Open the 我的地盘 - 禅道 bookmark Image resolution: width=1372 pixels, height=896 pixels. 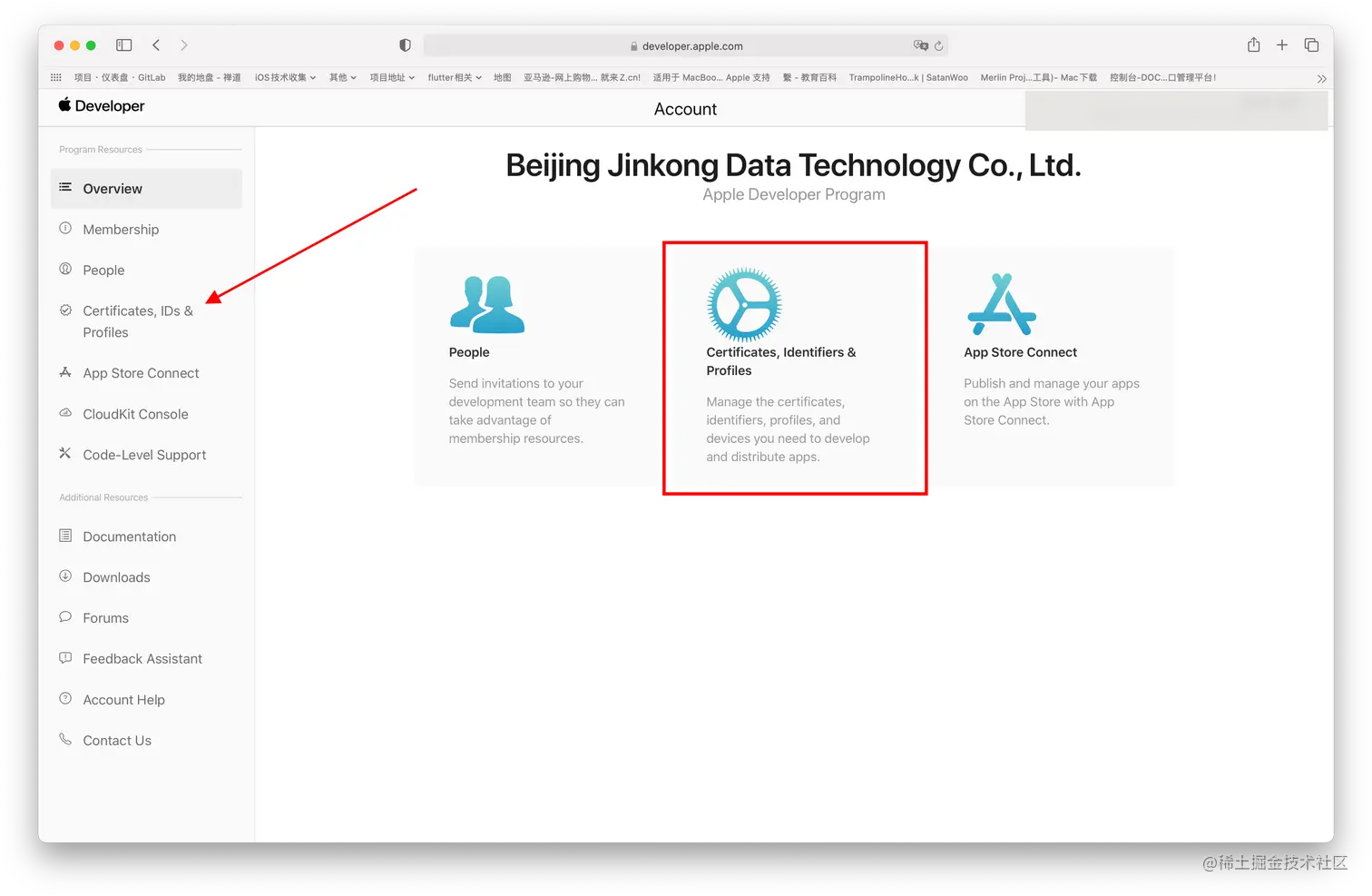(210, 78)
